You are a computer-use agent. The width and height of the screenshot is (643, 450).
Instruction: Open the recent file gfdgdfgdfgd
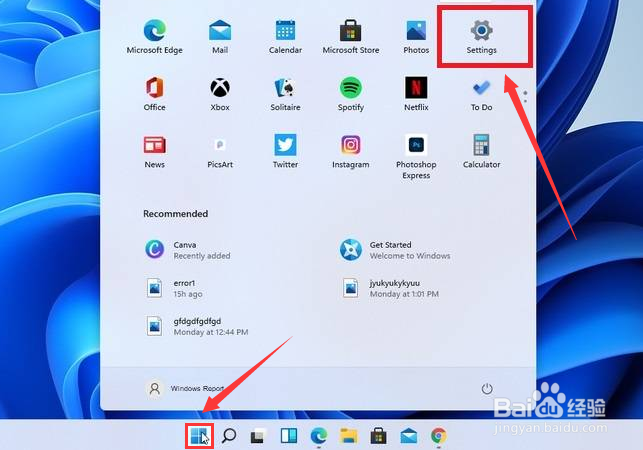[x=197, y=326]
